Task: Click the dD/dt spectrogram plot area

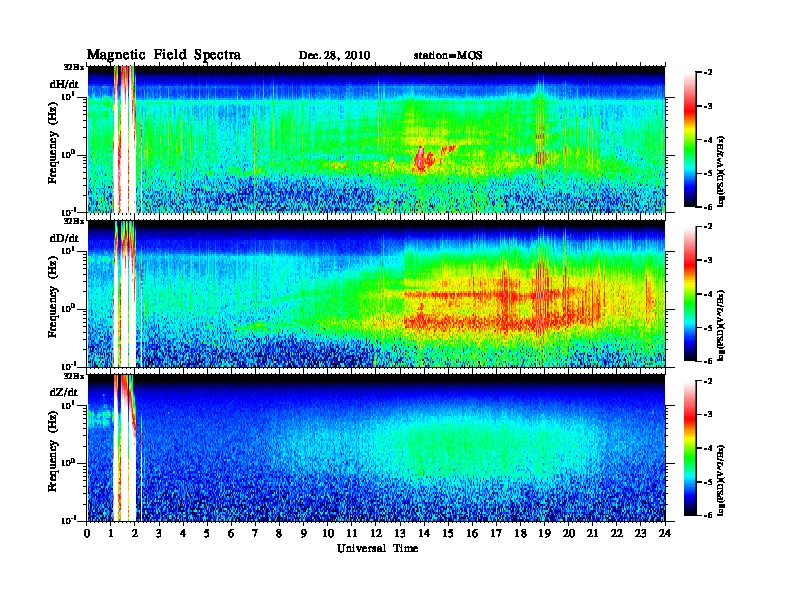Action: click(376, 294)
